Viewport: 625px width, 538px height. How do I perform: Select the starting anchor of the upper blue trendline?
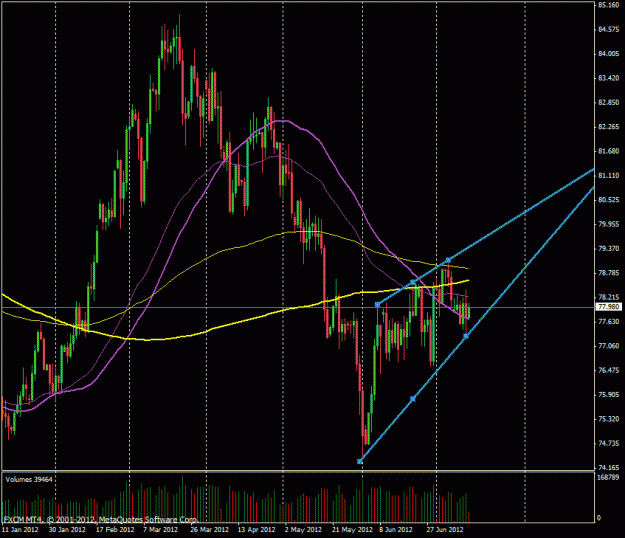(377, 304)
